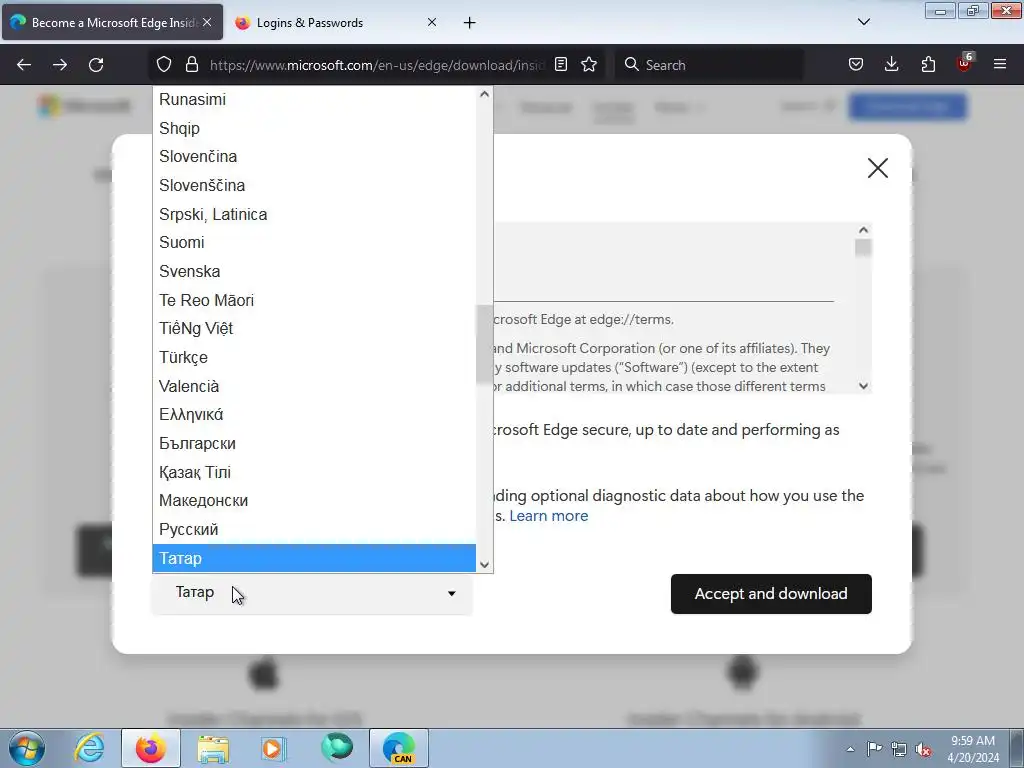
Task: Open the Windows Start menu
Action: click(x=27, y=748)
